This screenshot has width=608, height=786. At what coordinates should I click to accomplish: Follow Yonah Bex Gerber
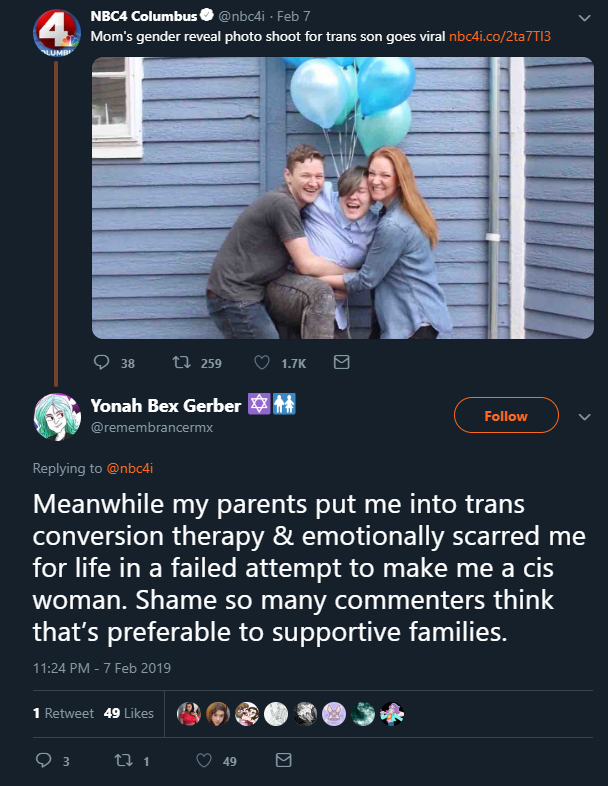point(506,415)
